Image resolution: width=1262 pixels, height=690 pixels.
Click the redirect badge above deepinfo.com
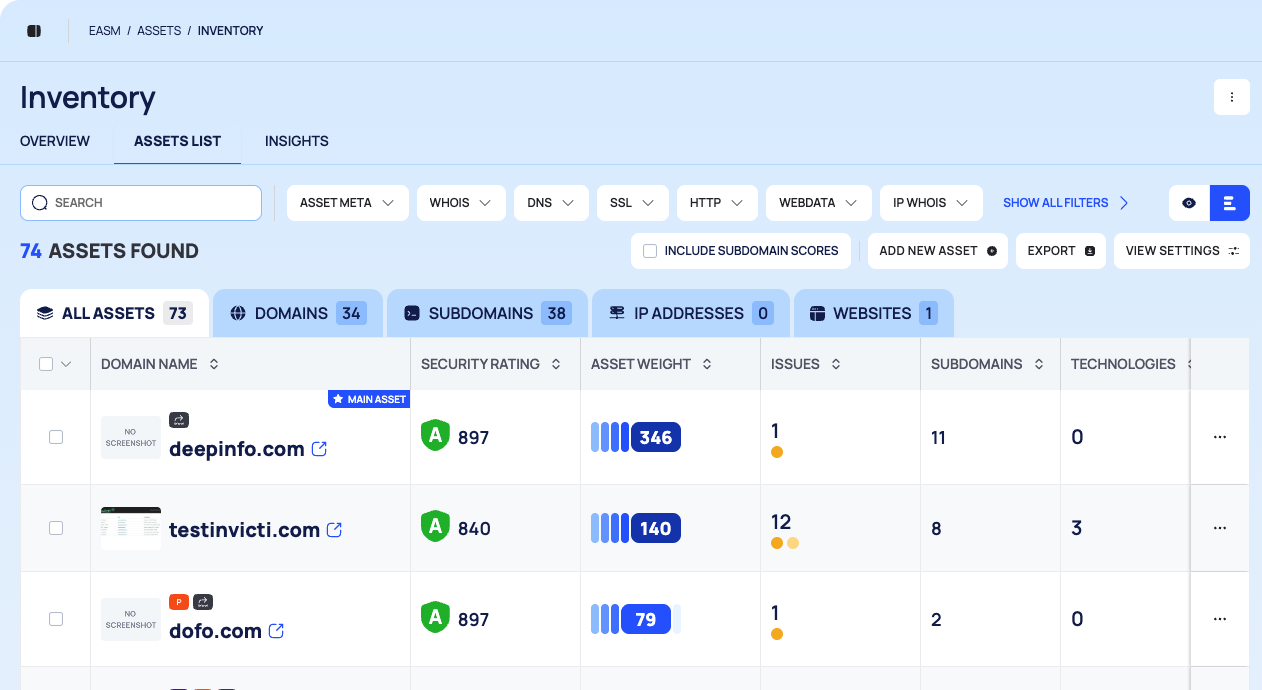tap(179, 420)
